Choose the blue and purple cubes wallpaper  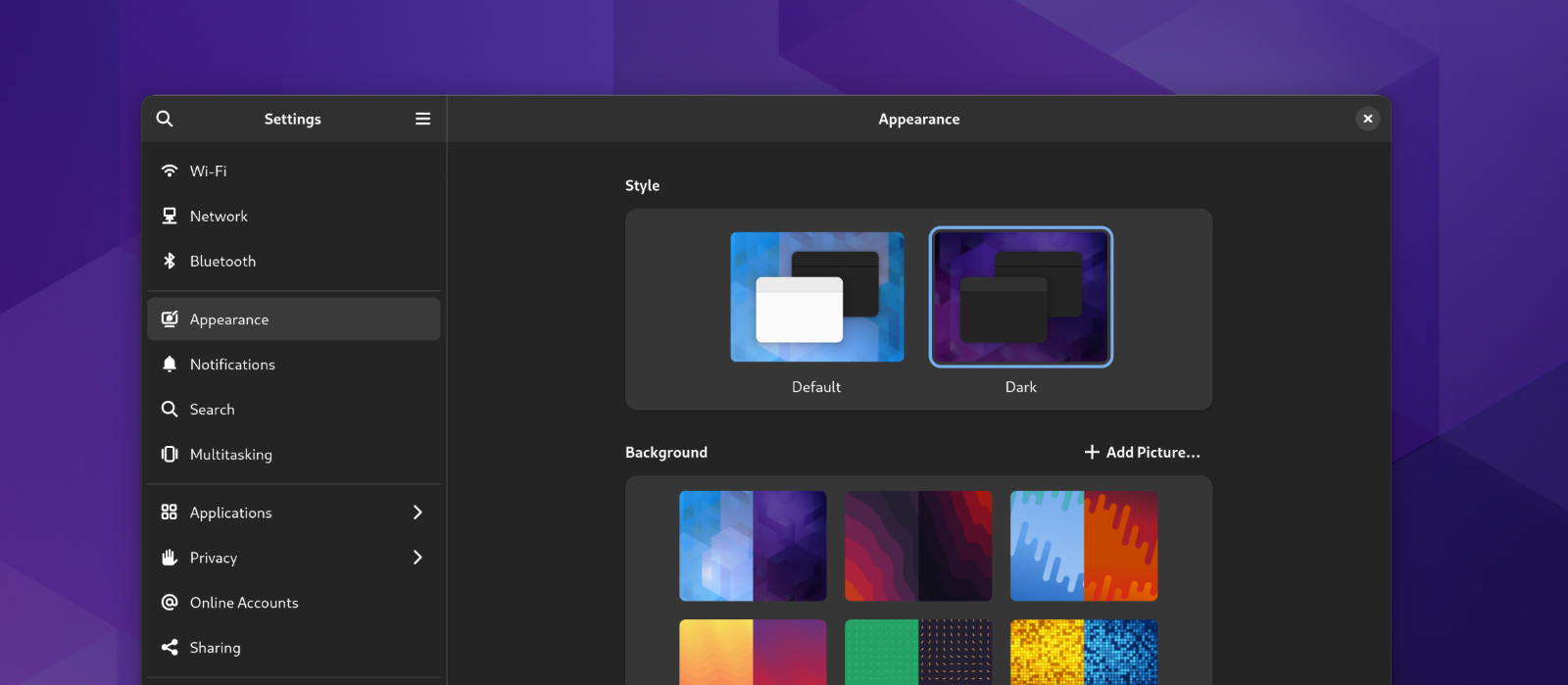pos(753,546)
